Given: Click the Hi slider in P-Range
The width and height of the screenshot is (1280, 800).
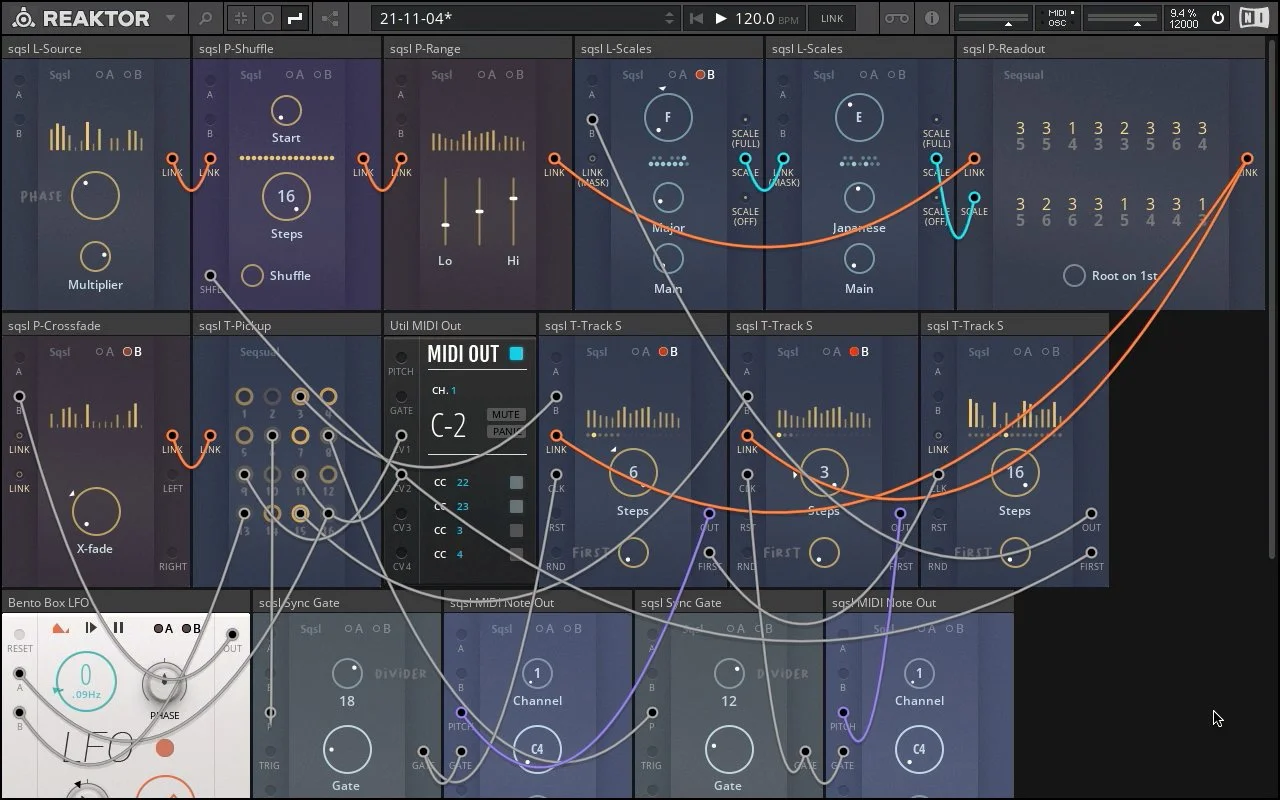Looking at the screenshot, I should pos(513,212).
